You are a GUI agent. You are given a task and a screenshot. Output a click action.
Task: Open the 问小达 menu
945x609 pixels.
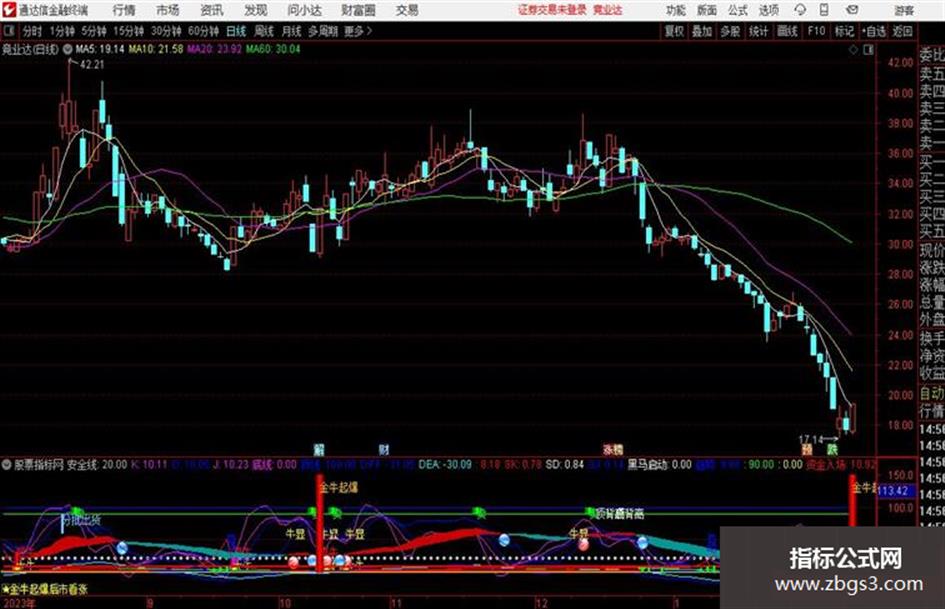click(x=304, y=10)
